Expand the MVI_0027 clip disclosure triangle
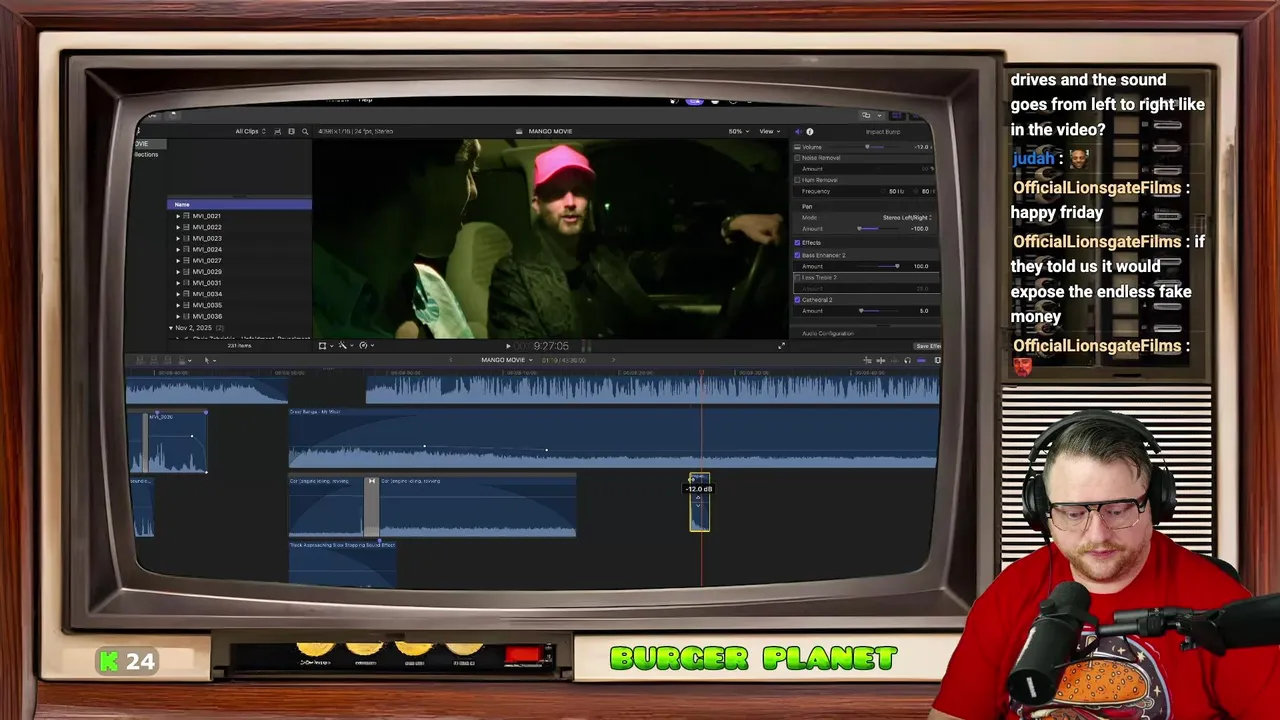 178,261
